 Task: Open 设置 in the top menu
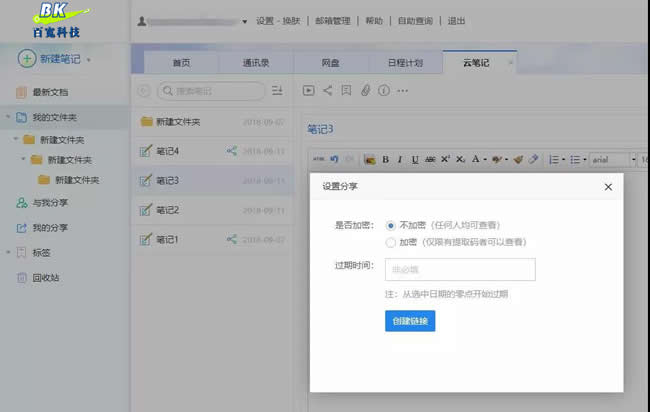click(x=265, y=21)
